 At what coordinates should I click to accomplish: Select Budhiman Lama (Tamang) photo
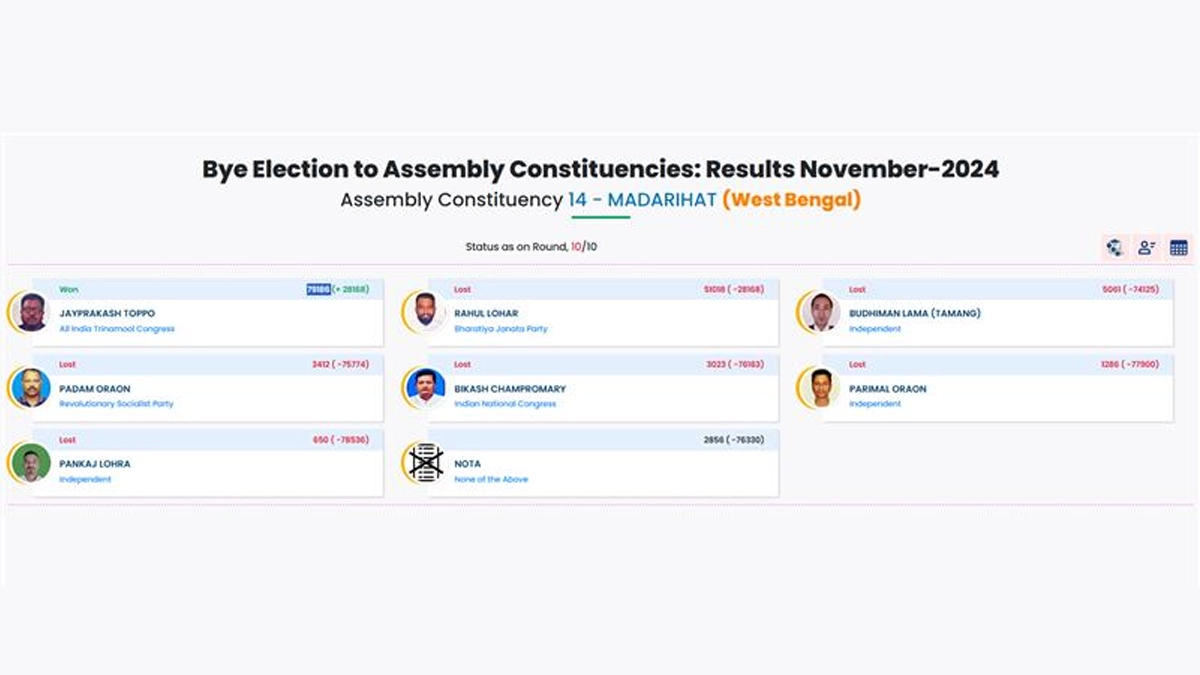point(821,312)
